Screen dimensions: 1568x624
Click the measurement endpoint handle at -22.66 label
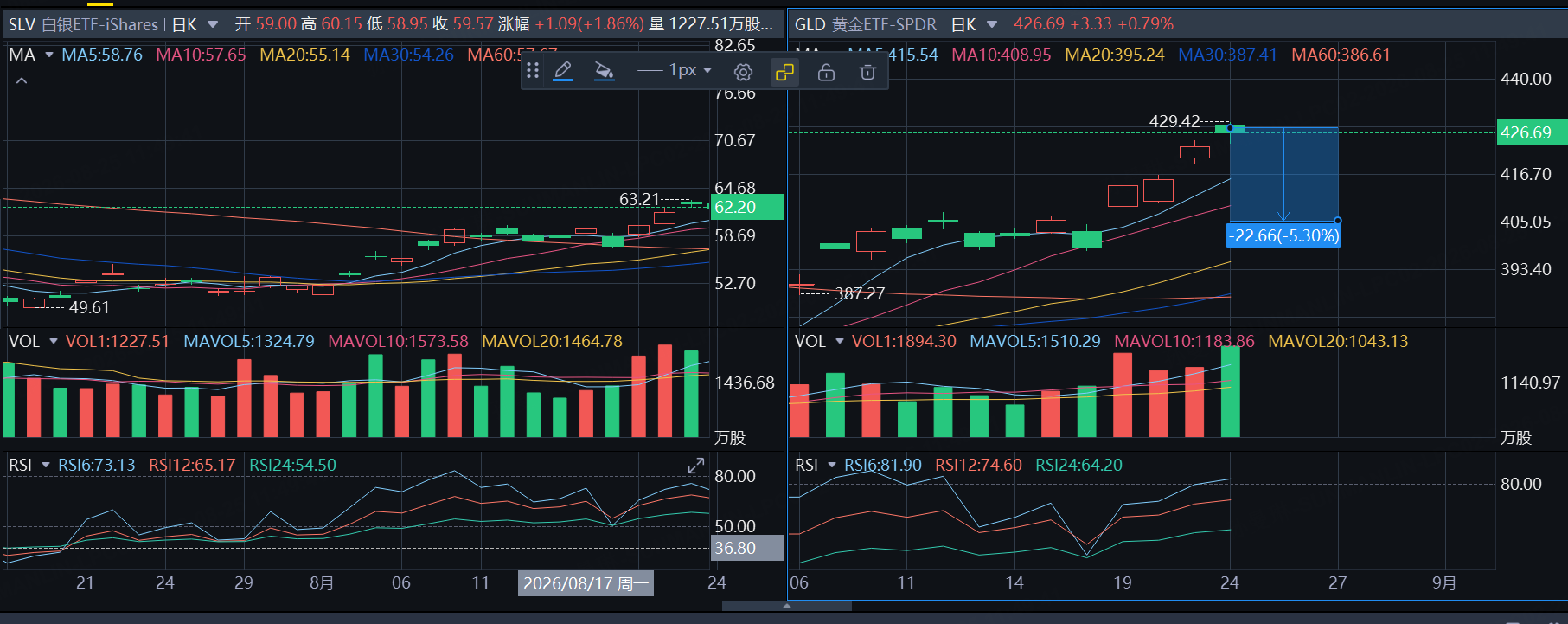[x=1338, y=221]
